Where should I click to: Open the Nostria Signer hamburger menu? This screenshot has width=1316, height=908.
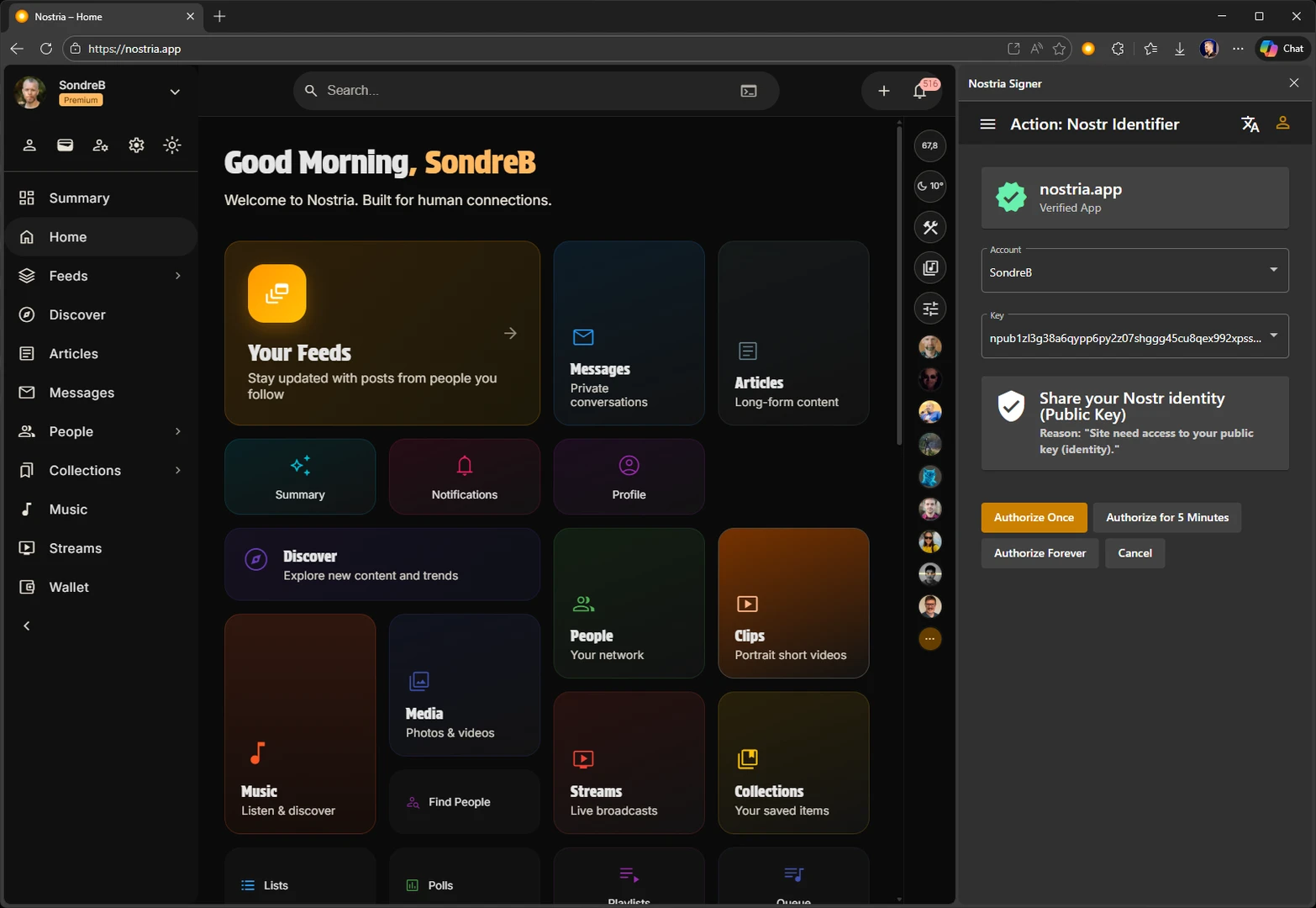coord(987,124)
